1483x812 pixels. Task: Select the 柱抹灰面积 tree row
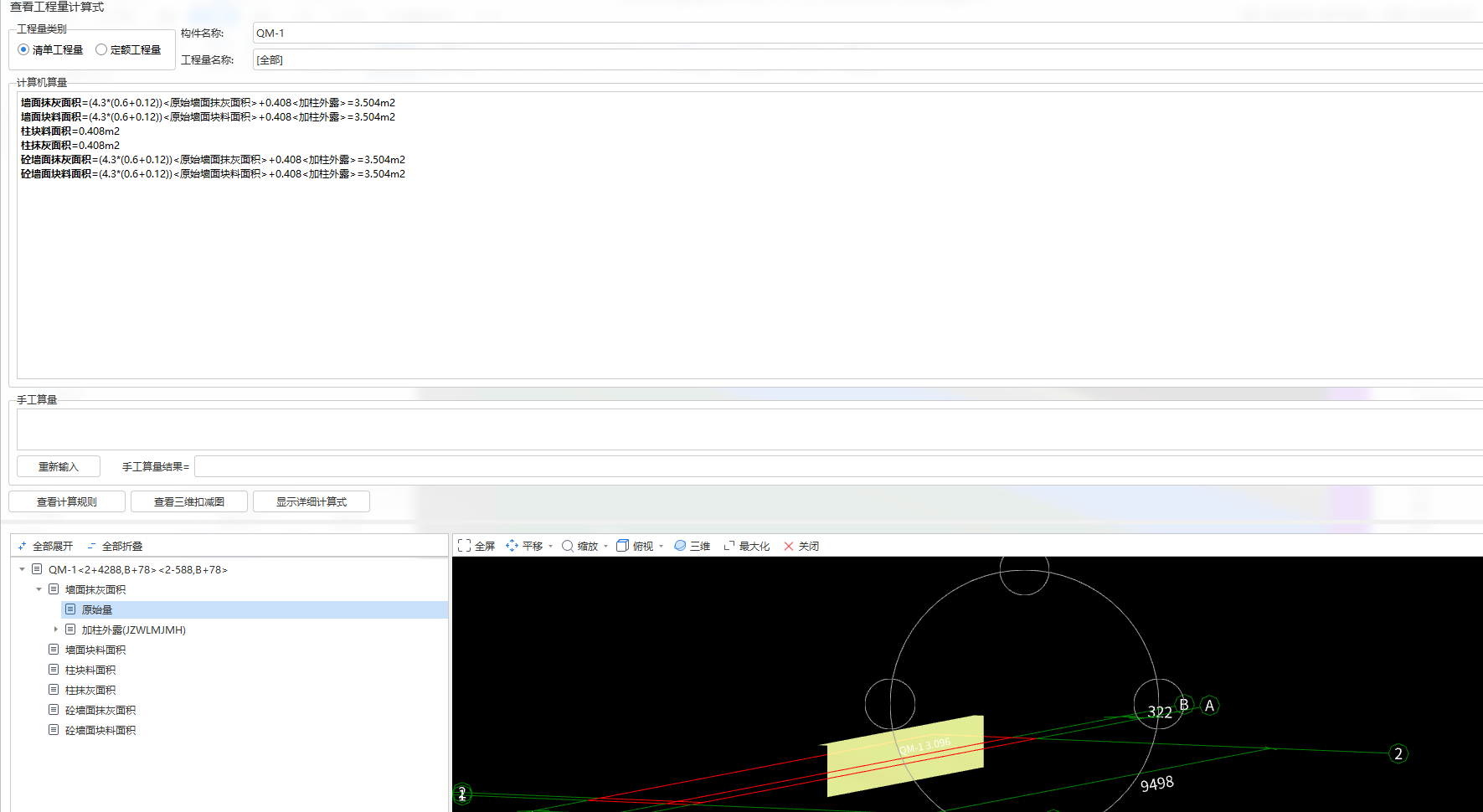(90, 690)
